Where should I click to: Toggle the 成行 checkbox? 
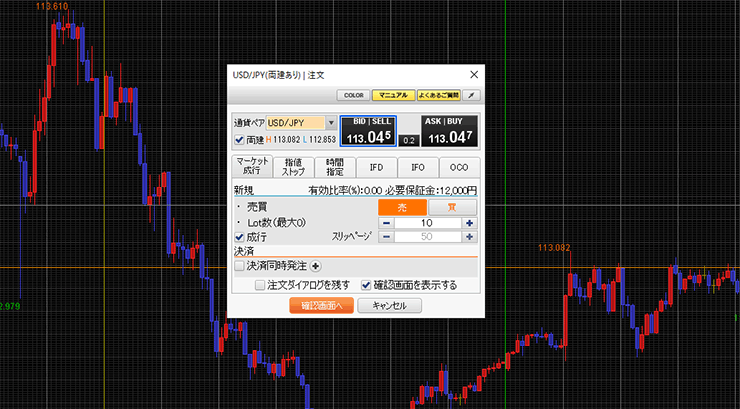point(239,237)
